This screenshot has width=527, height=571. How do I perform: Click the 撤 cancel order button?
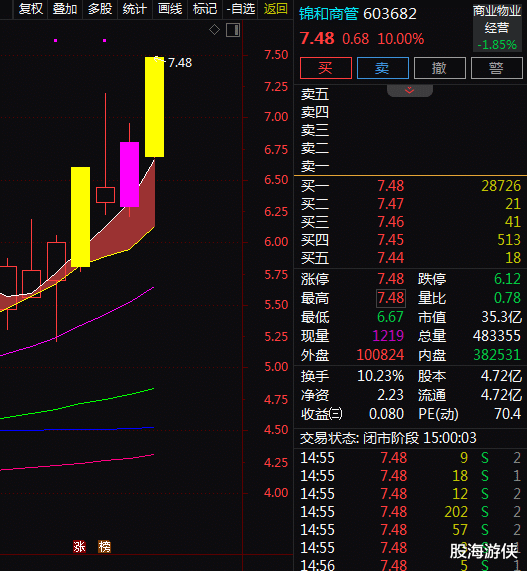click(440, 68)
